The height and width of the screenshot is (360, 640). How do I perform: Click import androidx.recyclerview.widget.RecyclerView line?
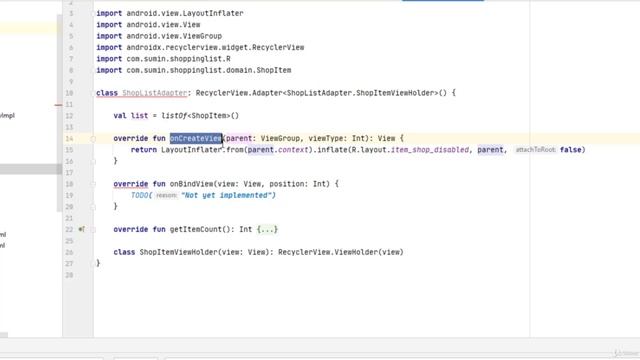pyautogui.click(x=200, y=47)
